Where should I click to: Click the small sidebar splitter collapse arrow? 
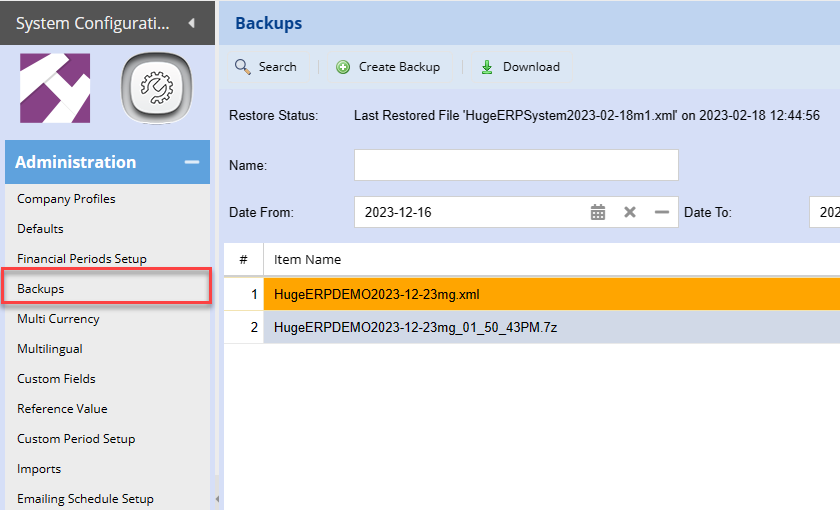point(217,498)
